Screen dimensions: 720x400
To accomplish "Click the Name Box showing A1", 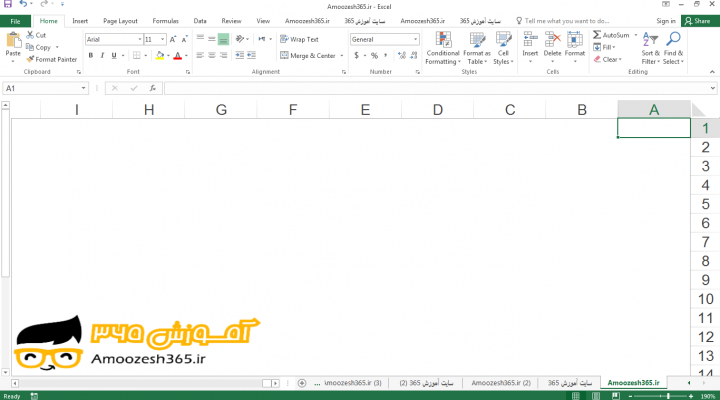I will click(x=45, y=88).
